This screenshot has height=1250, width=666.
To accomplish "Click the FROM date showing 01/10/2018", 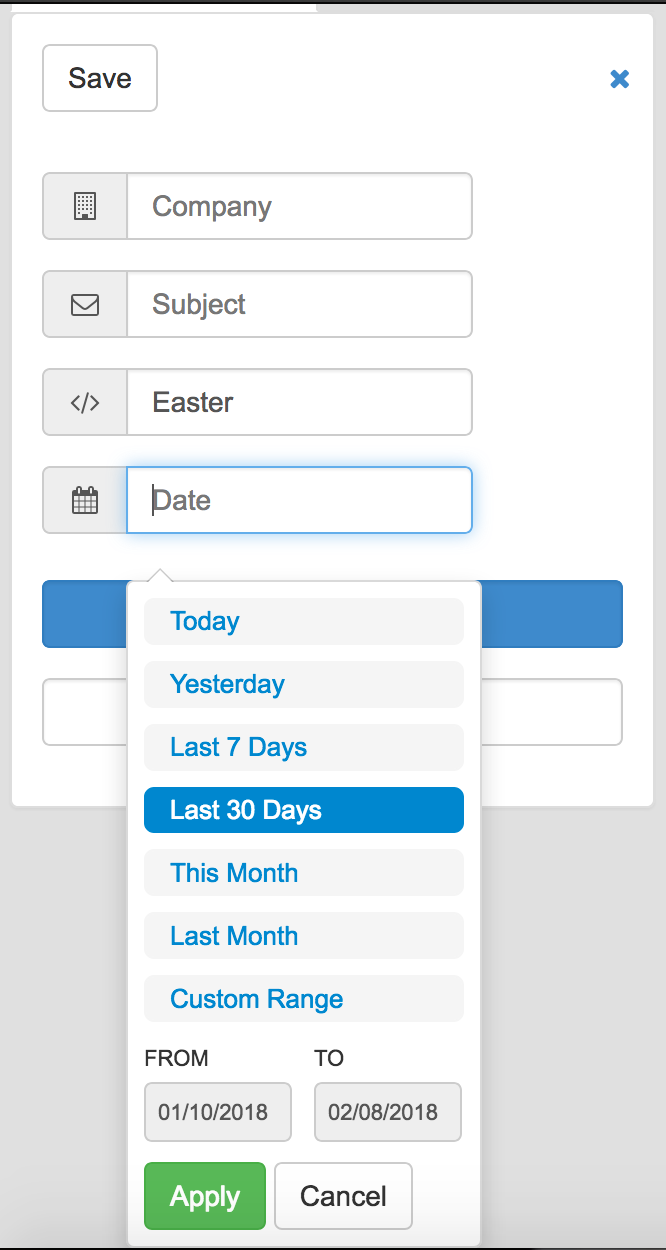I will tap(217, 1112).
